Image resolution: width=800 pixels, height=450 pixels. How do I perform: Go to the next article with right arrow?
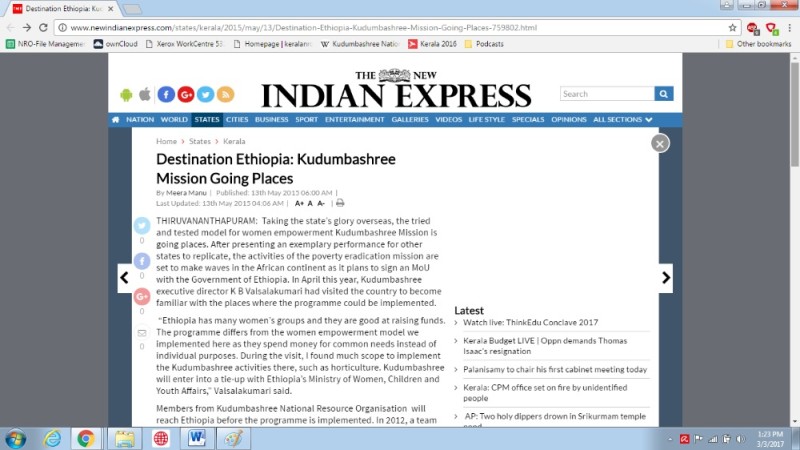(x=666, y=278)
